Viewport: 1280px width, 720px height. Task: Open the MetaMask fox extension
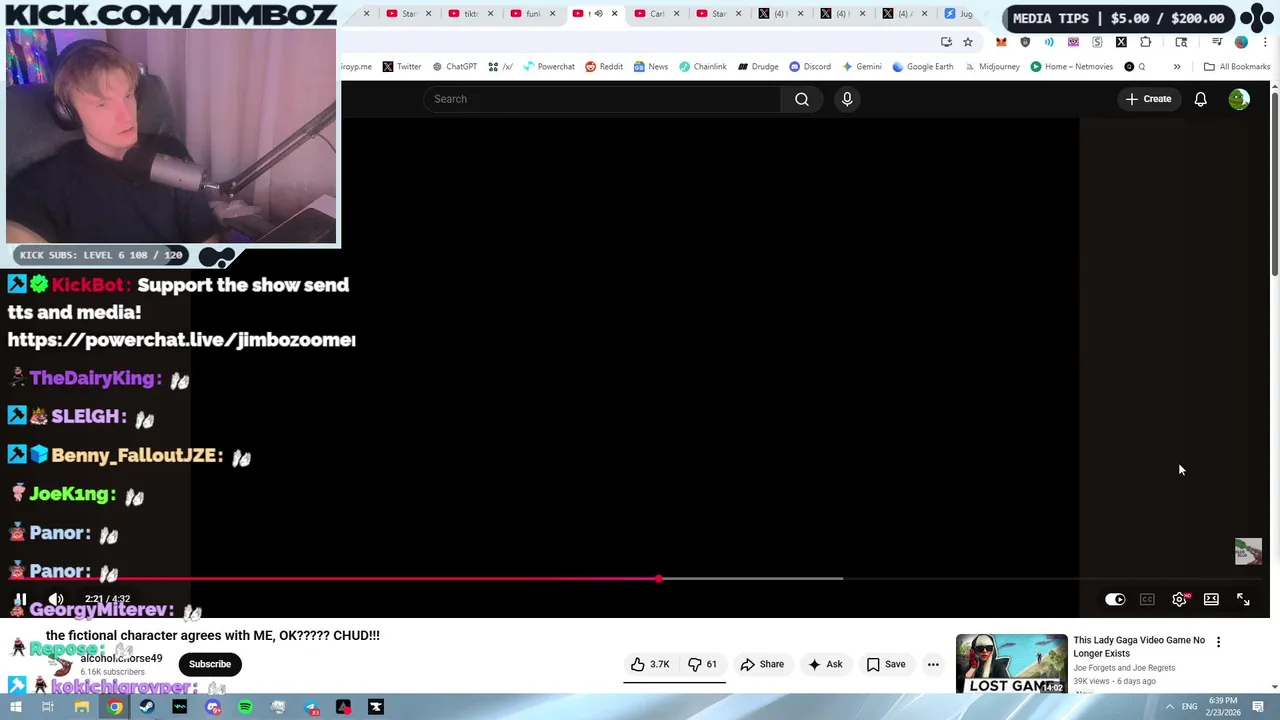click(x=1001, y=42)
